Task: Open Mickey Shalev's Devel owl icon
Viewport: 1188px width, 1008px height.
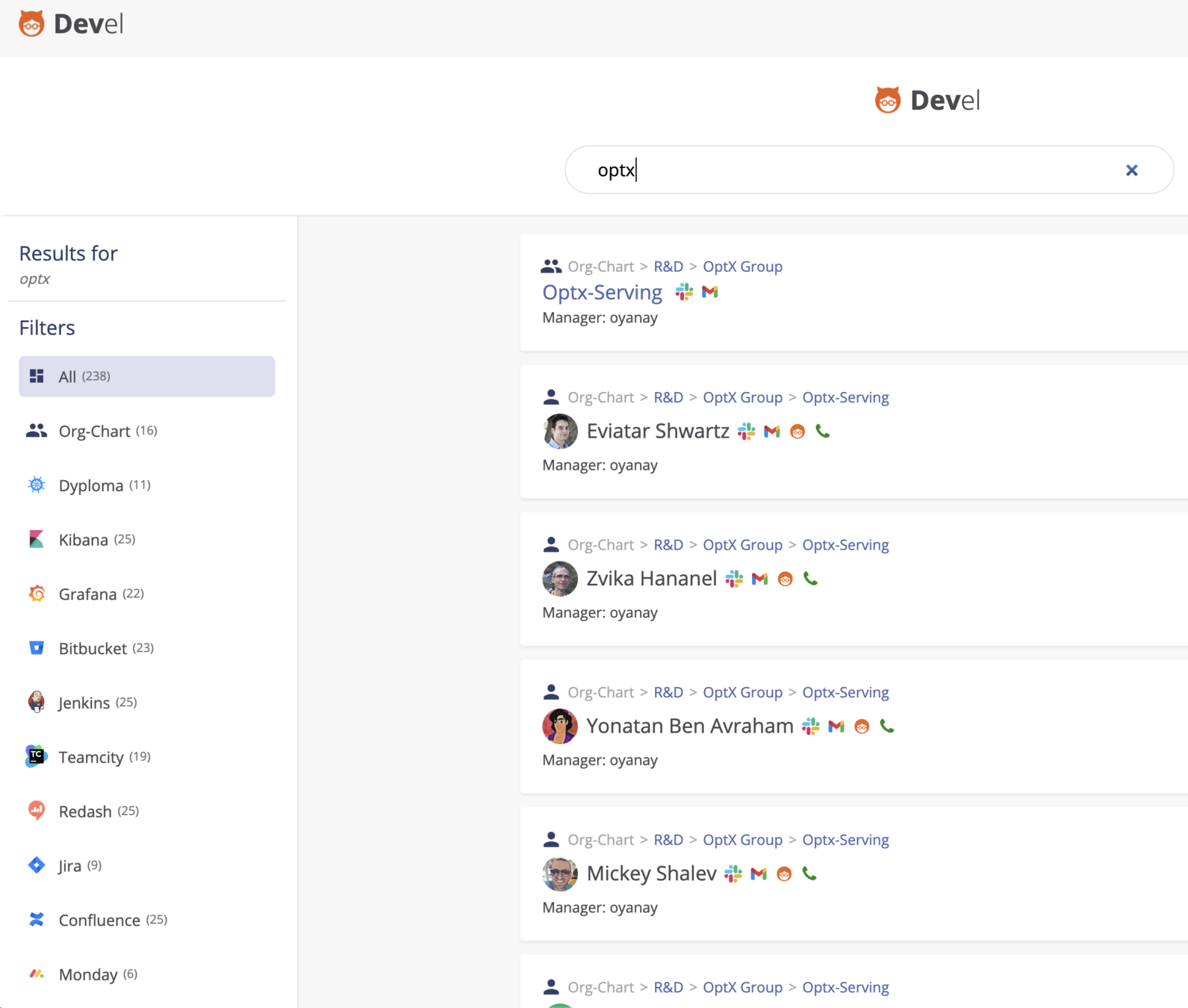Action: point(784,874)
